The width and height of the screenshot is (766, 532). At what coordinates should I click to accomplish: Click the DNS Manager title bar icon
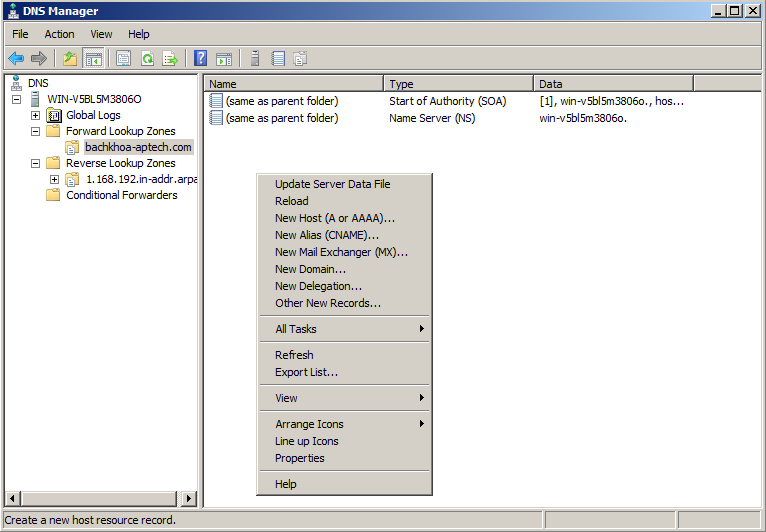(x=14, y=11)
